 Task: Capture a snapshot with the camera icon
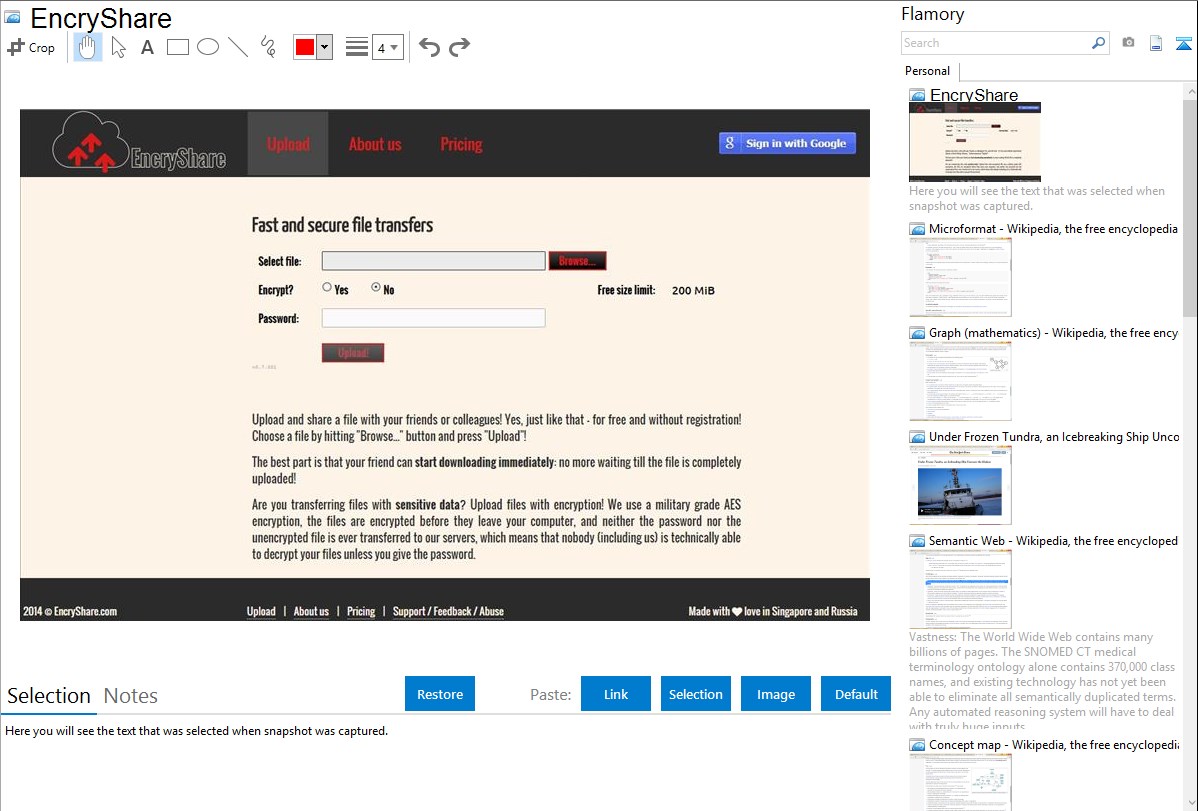[1128, 43]
